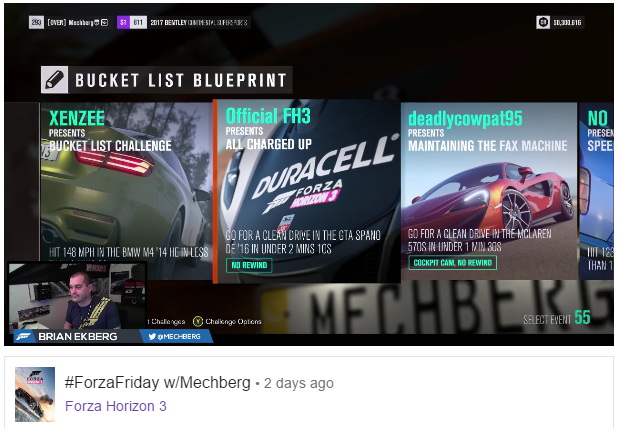Select deadlycowpat95 Maintaining the Fax Machine card
Viewport: 619px width, 429px height.
pyautogui.click(x=489, y=191)
